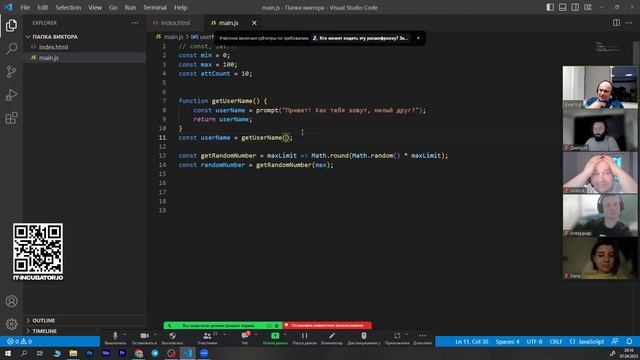This screenshot has width=640, height=360.
Task: Click Ln 11, Col 30 cursor position
Action: 471,341
